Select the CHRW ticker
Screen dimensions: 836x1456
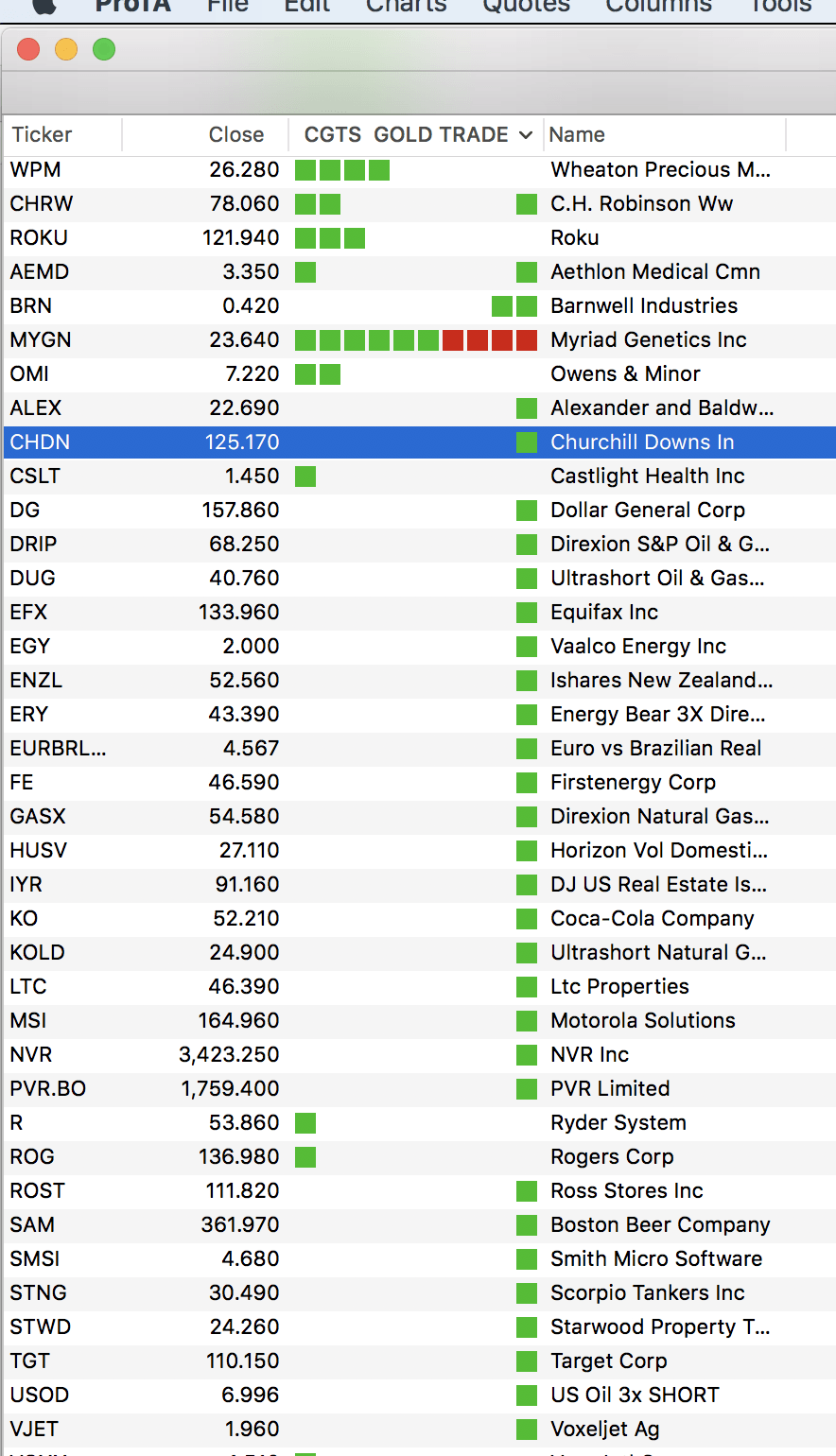(41, 203)
